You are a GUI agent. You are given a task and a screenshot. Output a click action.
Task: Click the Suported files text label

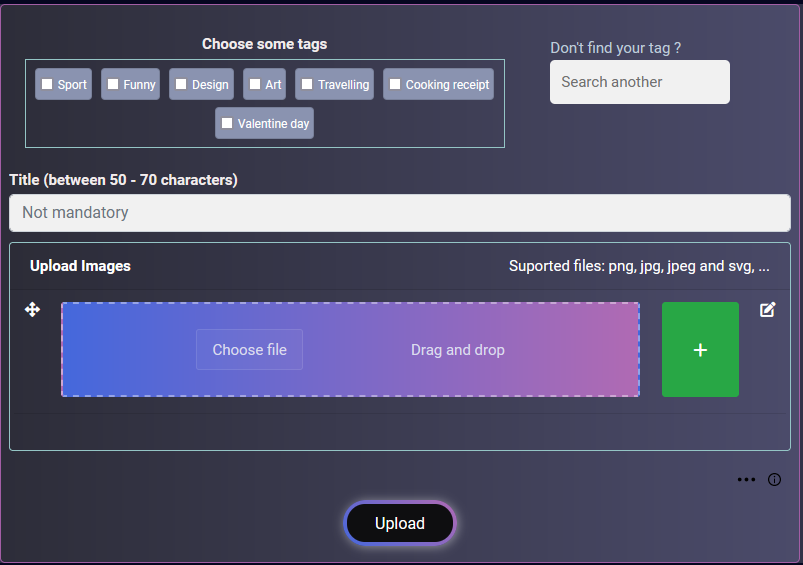click(639, 266)
